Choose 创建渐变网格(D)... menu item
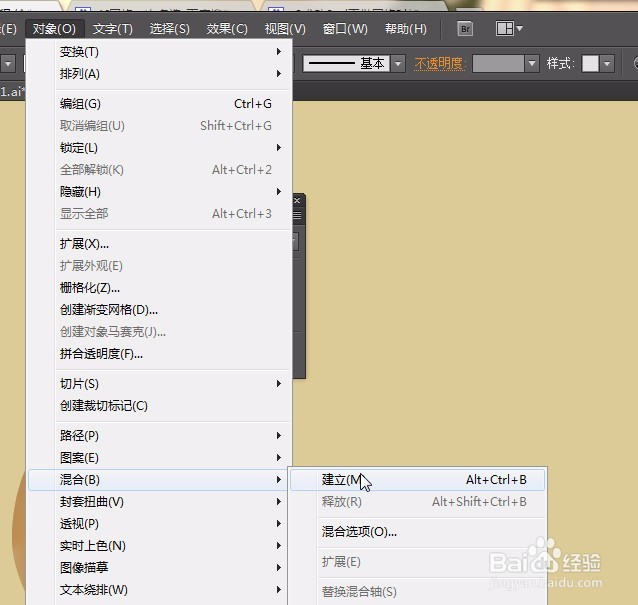The image size is (638, 605). (160, 310)
